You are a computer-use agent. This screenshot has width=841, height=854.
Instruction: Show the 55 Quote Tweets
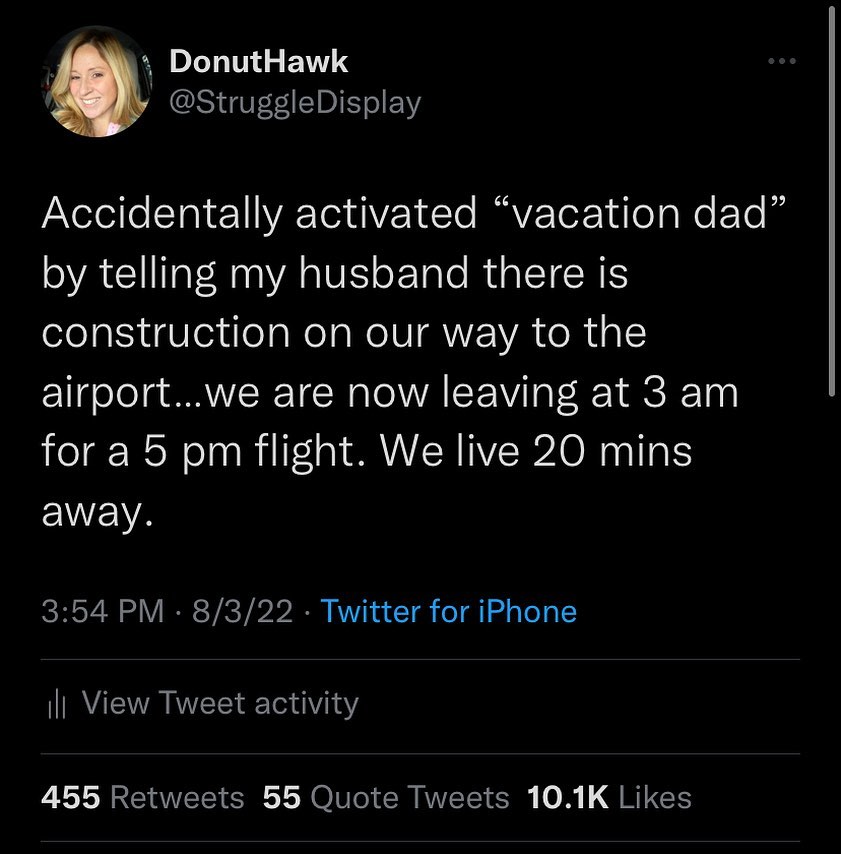point(386,797)
